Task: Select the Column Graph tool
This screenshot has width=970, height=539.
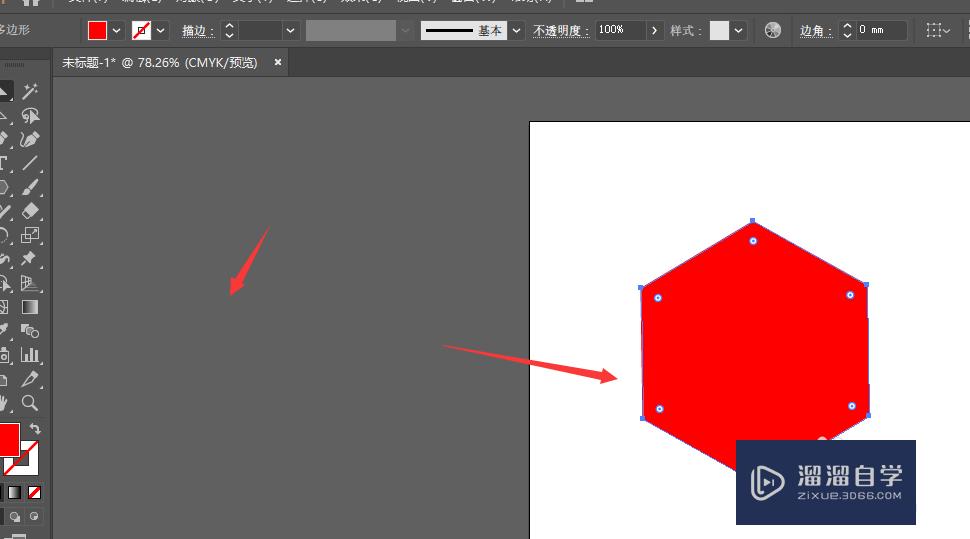Action: pyautogui.click(x=30, y=355)
